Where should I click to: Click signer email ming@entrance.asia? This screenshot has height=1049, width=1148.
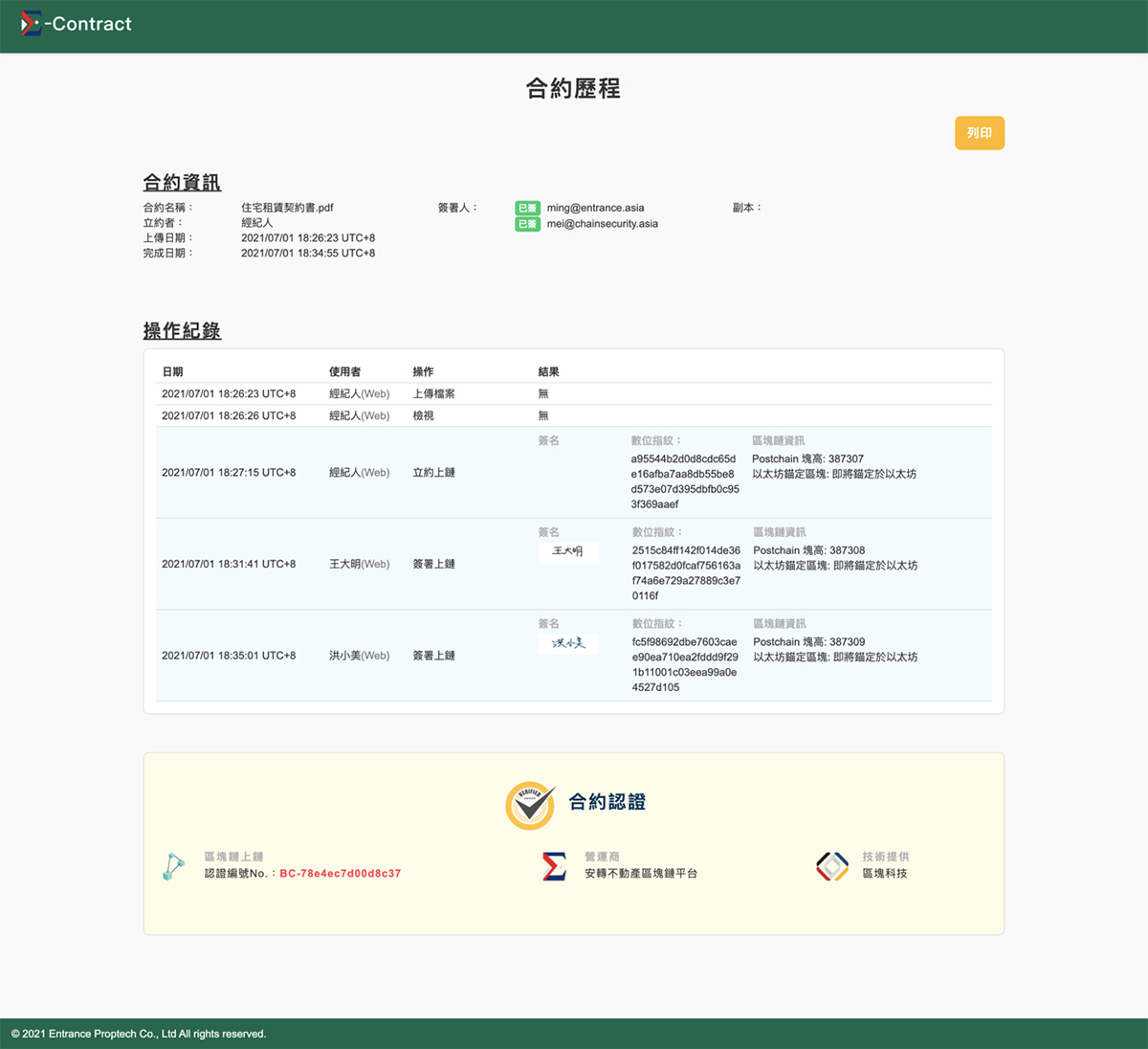(595, 208)
